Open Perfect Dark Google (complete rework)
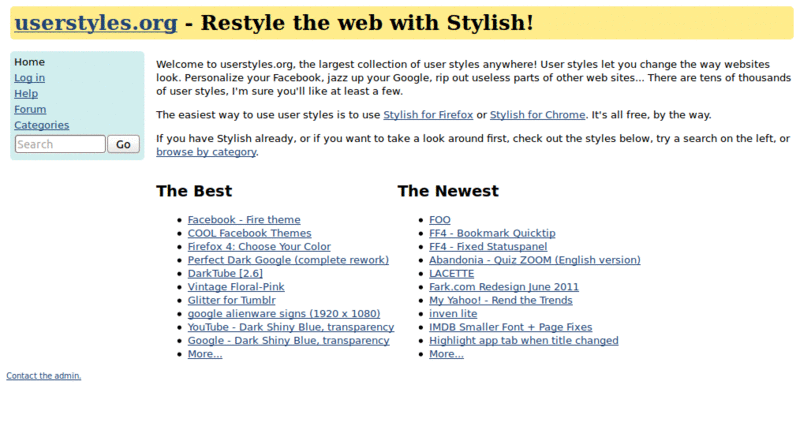This screenshot has width=800, height=441. click(x=288, y=260)
